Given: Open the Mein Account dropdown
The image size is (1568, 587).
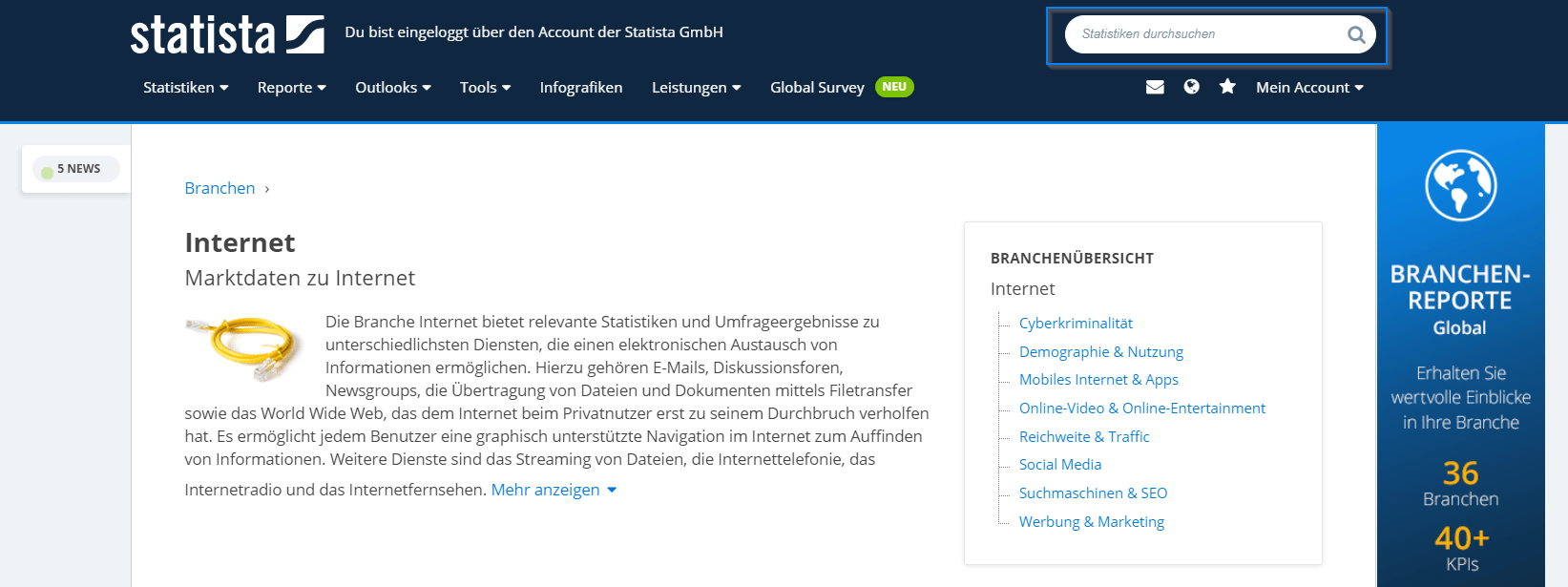Looking at the screenshot, I should (1309, 87).
